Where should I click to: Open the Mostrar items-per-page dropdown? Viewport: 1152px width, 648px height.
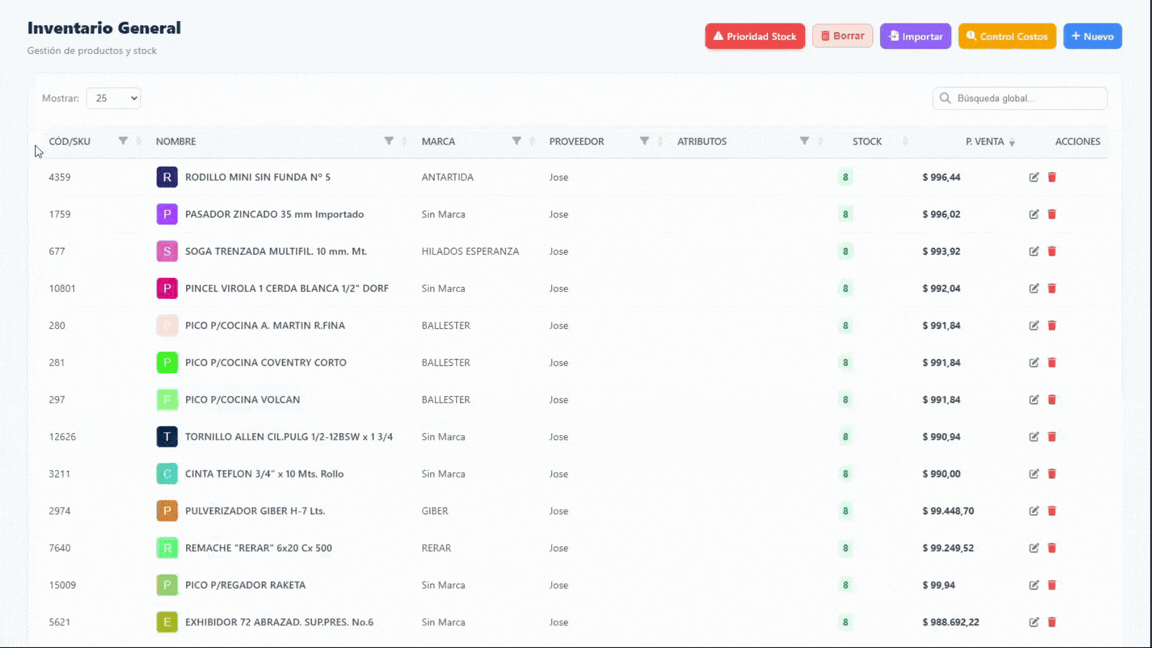click(113, 98)
